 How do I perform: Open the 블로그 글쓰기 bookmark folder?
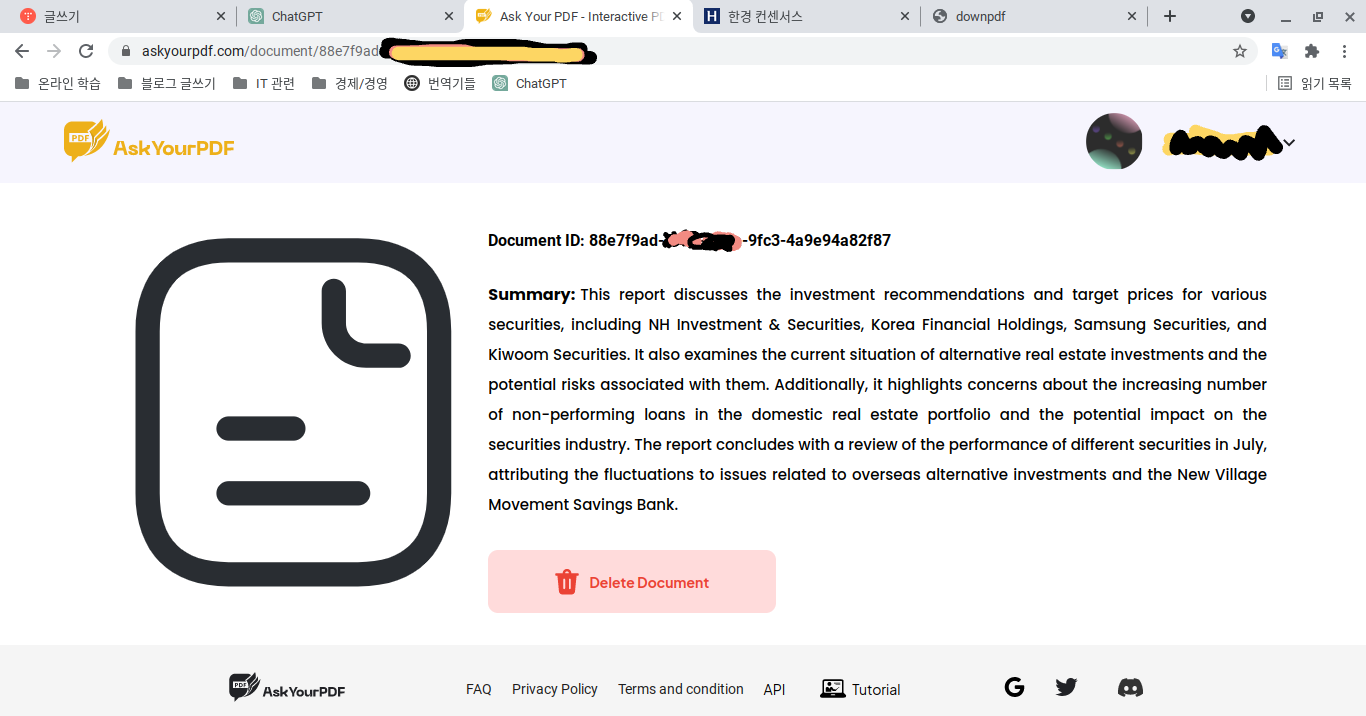[x=167, y=84]
